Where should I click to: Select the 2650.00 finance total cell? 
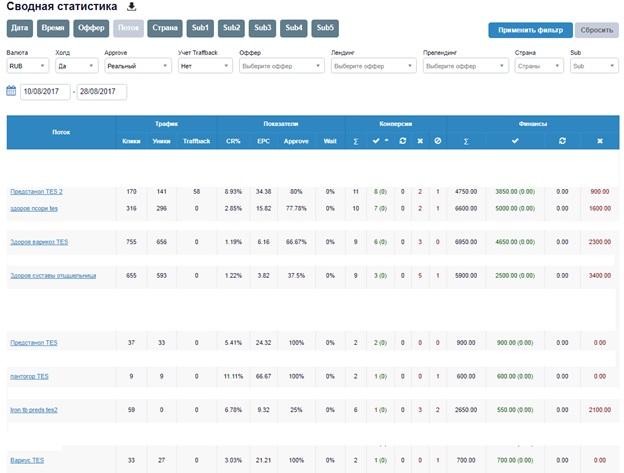(466, 410)
